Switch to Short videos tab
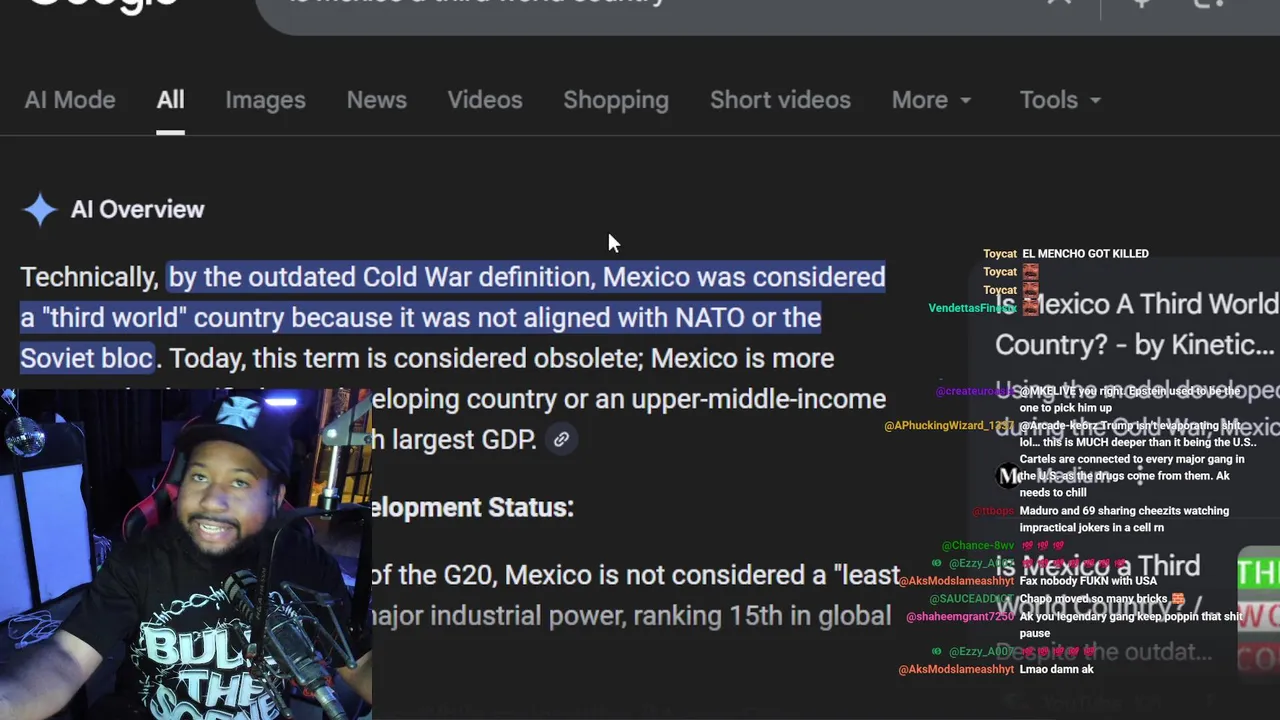The height and width of the screenshot is (720, 1280). pos(780,100)
